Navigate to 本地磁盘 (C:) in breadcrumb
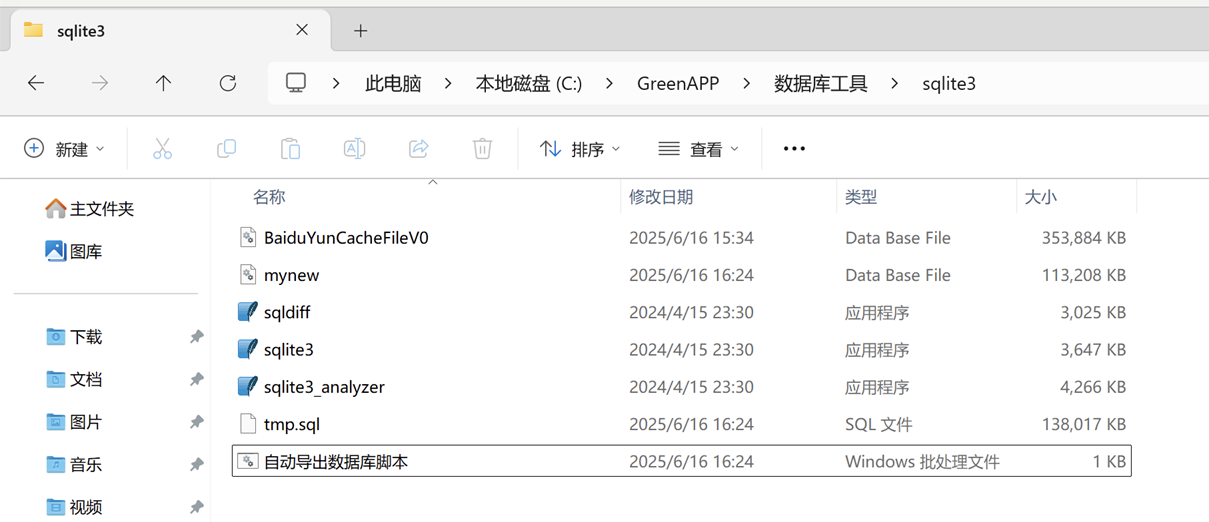Image resolution: width=1209 pixels, height=522 pixels. pyautogui.click(x=529, y=83)
